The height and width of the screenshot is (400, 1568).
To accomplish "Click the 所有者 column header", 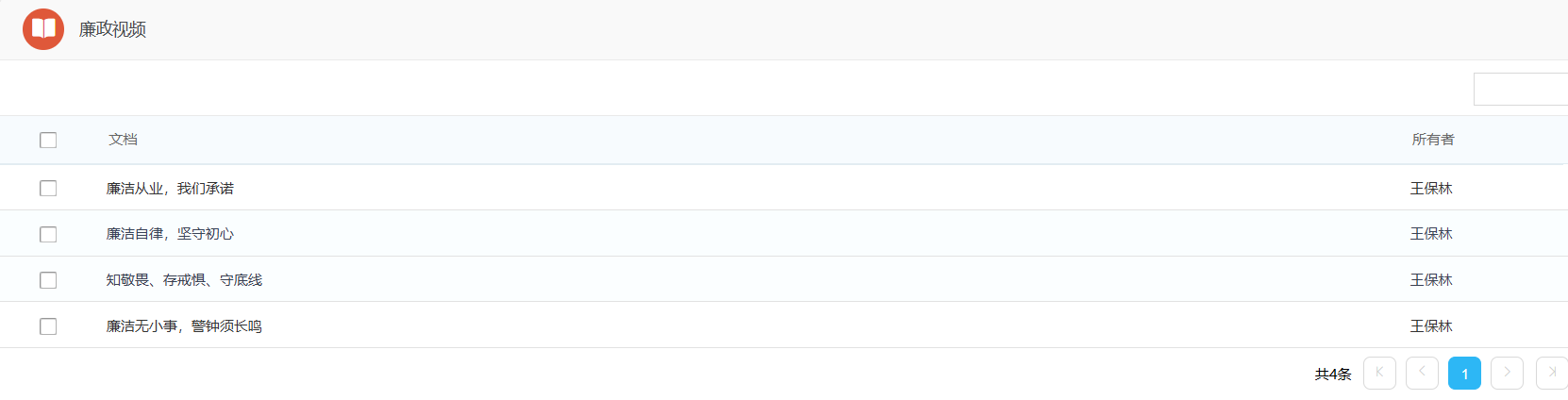I will (x=1433, y=140).
